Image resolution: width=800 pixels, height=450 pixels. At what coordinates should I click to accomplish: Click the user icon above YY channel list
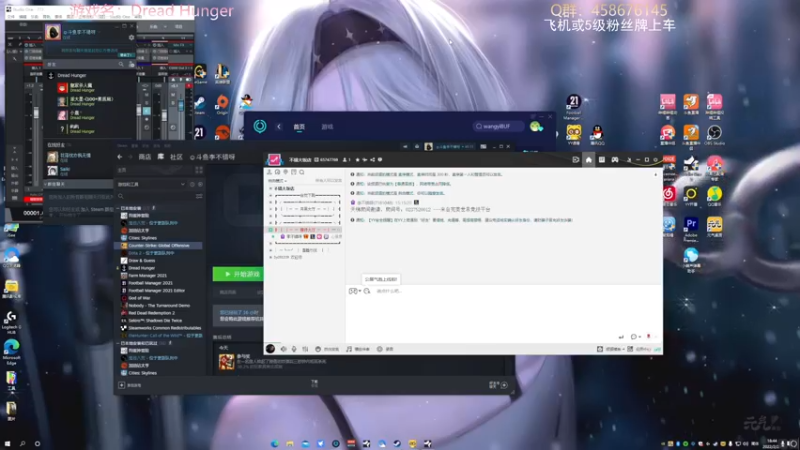coord(269,172)
